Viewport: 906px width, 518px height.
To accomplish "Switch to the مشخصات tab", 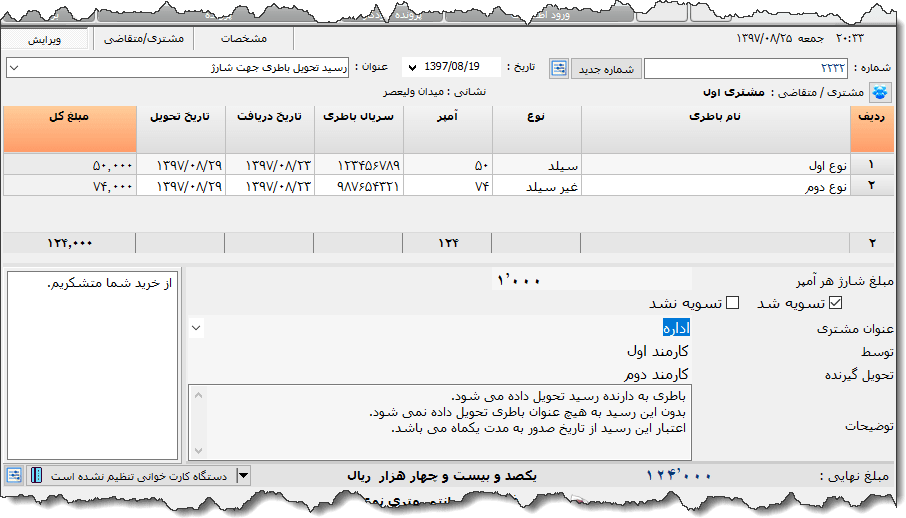I will [244, 39].
